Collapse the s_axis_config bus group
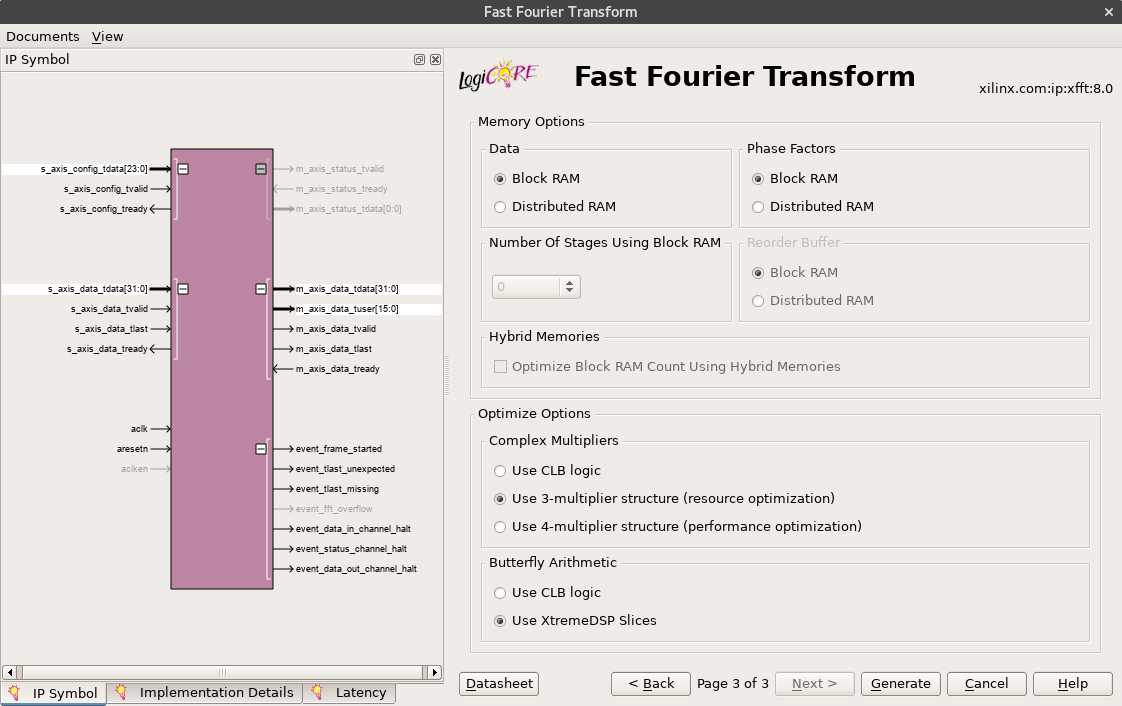1122x706 pixels. coord(183,169)
